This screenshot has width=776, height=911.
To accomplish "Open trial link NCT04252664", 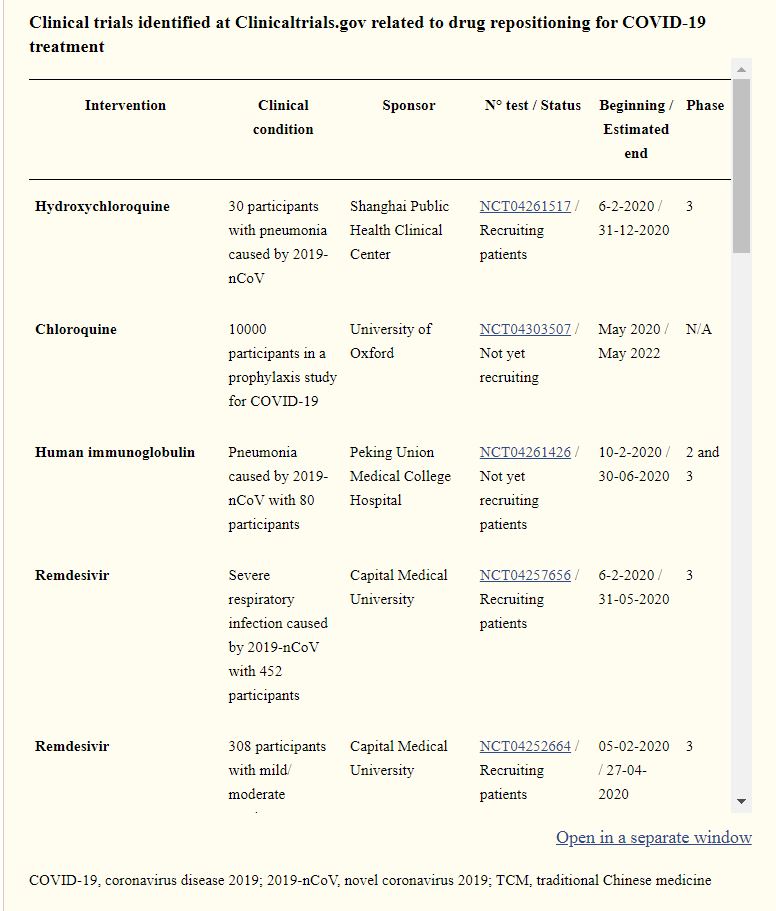I will tap(525, 747).
